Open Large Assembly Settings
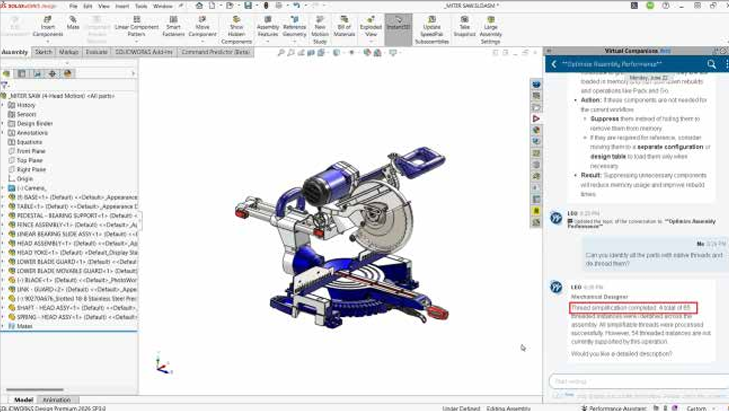This screenshot has width=729, height=412. (x=490, y=30)
